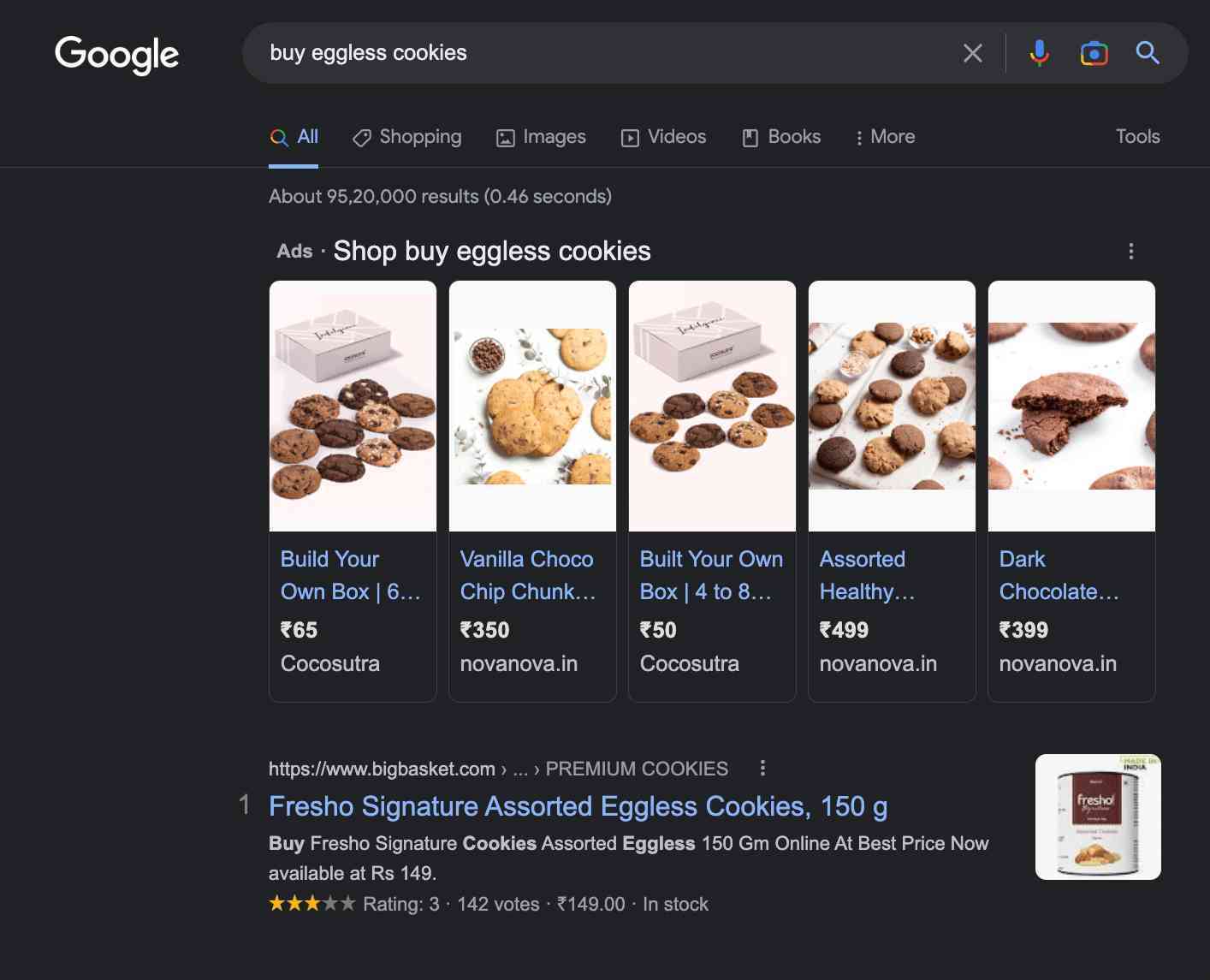Click the Images tab icon
This screenshot has height=980, width=1210.
pos(507,137)
